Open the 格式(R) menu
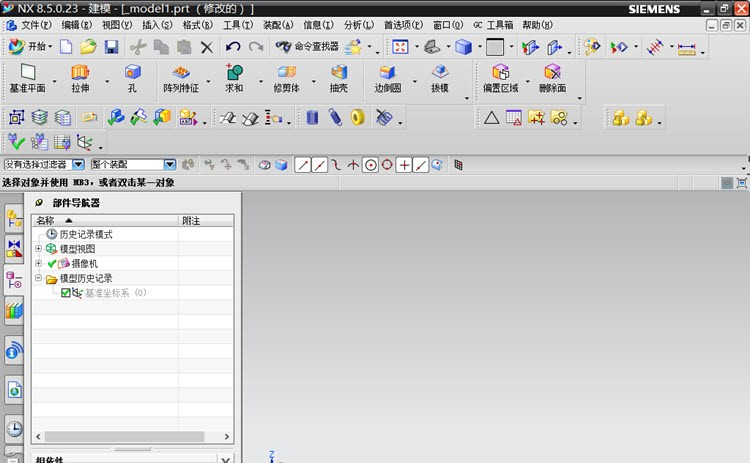Screen dimensions: 755x463 coord(198,25)
